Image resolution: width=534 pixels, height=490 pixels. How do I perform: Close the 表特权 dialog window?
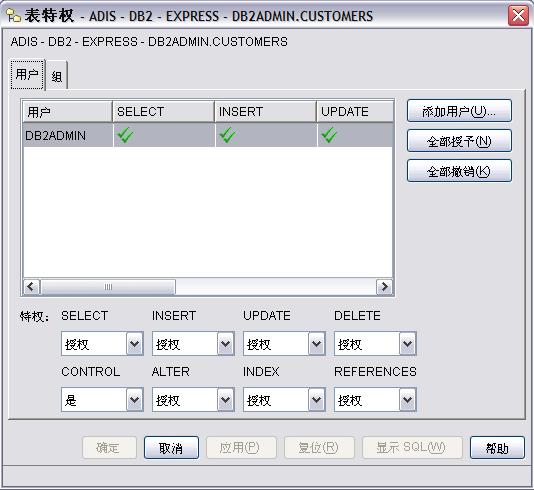(x=518, y=15)
